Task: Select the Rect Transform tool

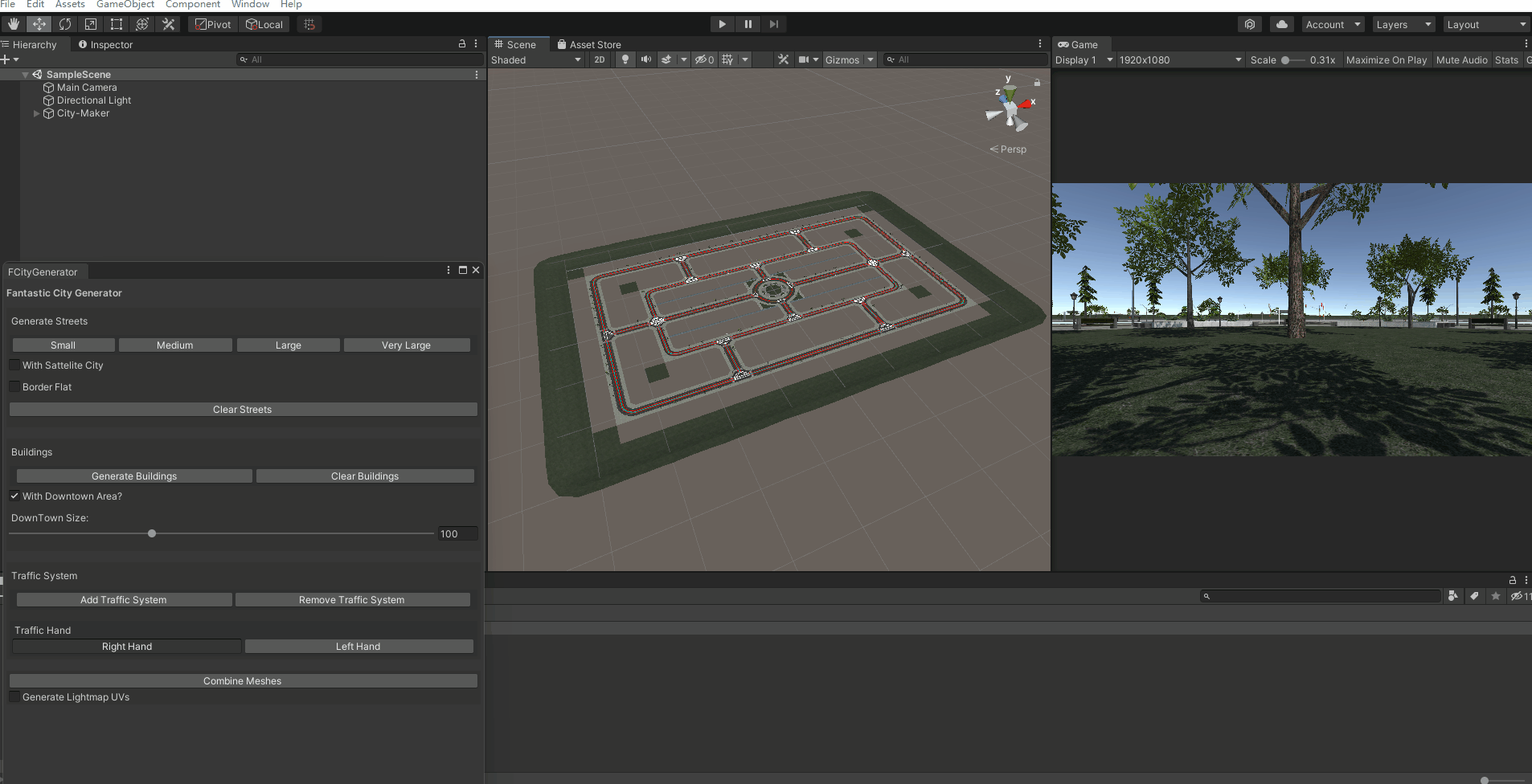Action: [x=117, y=24]
